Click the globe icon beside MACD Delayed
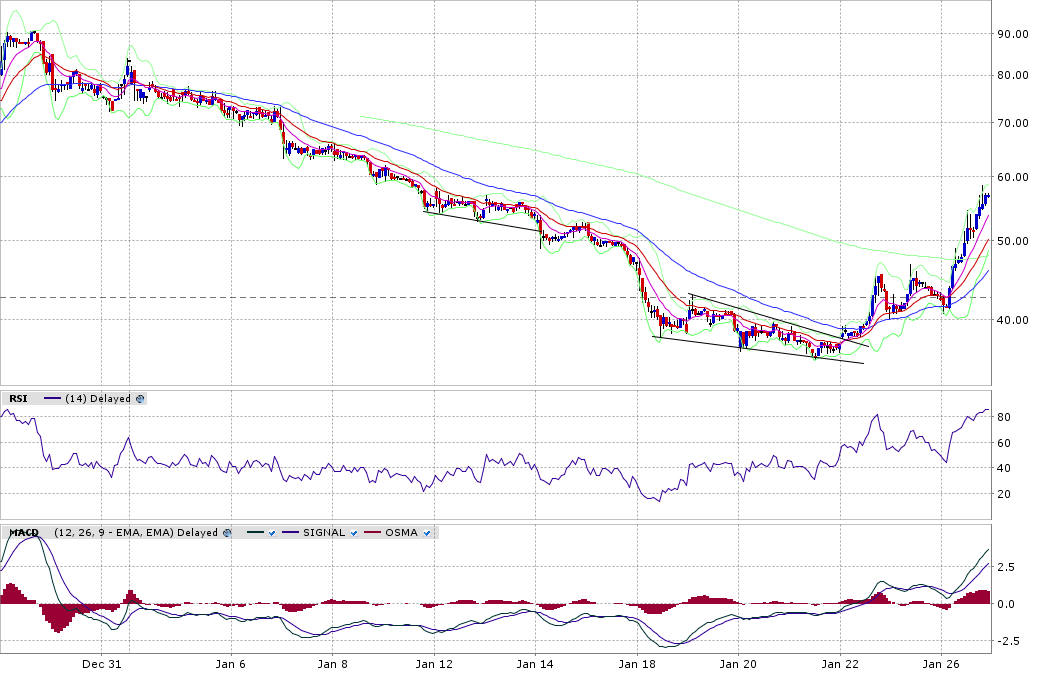The width and height of the screenshot is (1037, 678). pyautogui.click(x=227, y=532)
